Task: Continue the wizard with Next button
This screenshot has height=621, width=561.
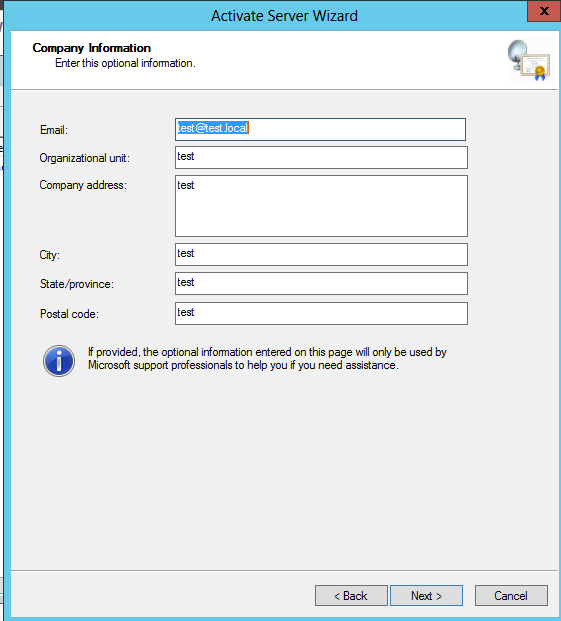Action: pyautogui.click(x=426, y=596)
